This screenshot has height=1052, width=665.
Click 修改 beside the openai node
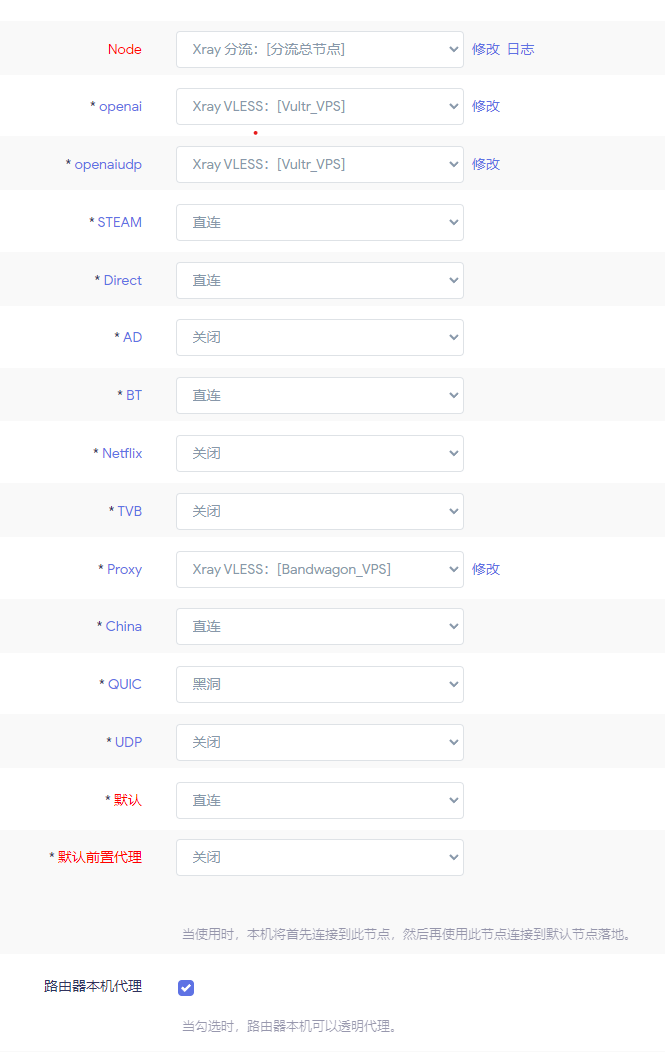(486, 106)
